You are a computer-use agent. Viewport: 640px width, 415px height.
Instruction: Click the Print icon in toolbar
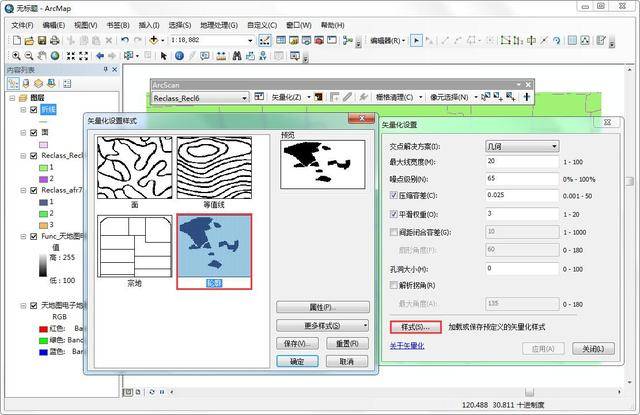pos(54,40)
